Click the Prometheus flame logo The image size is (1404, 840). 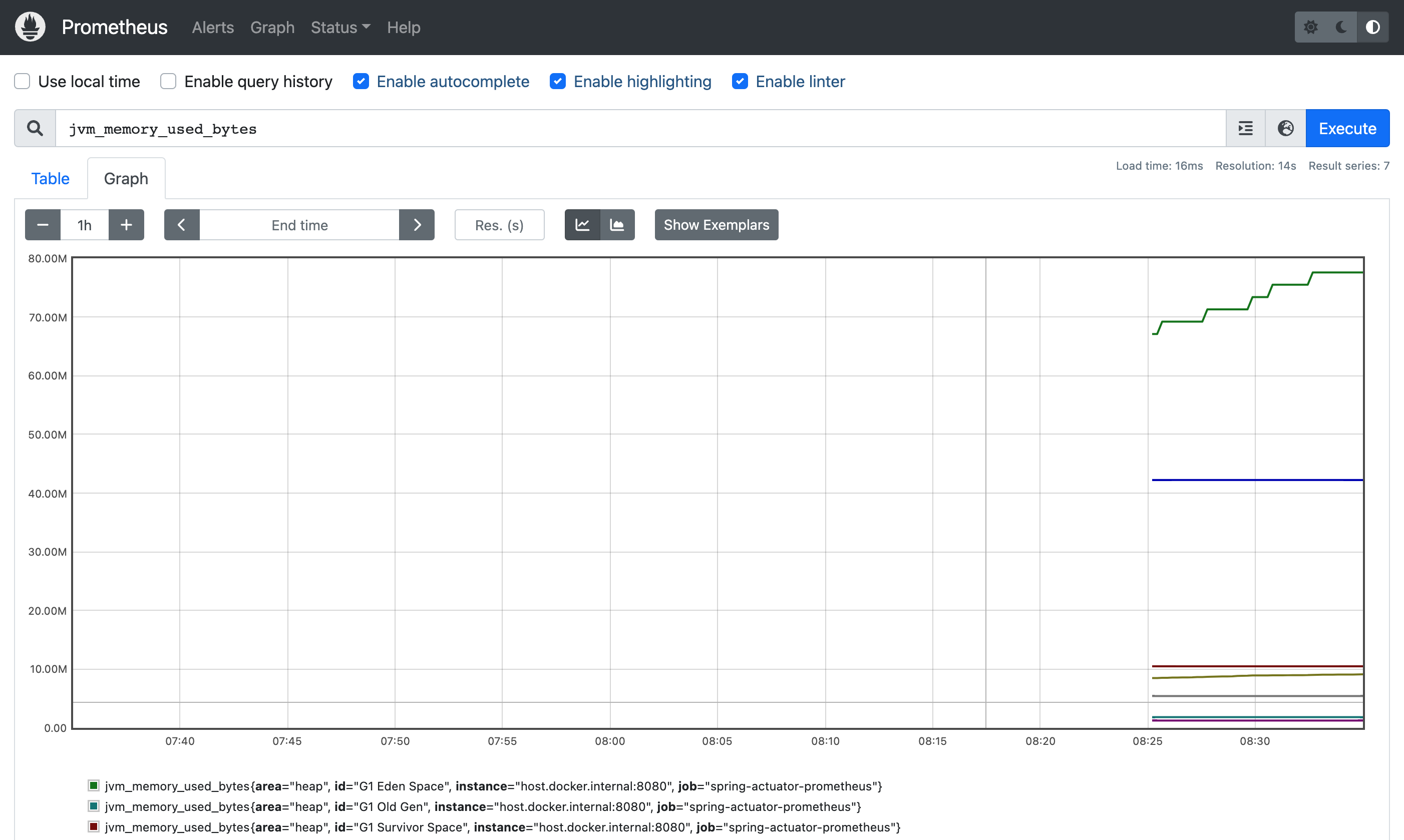pyautogui.click(x=30, y=27)
